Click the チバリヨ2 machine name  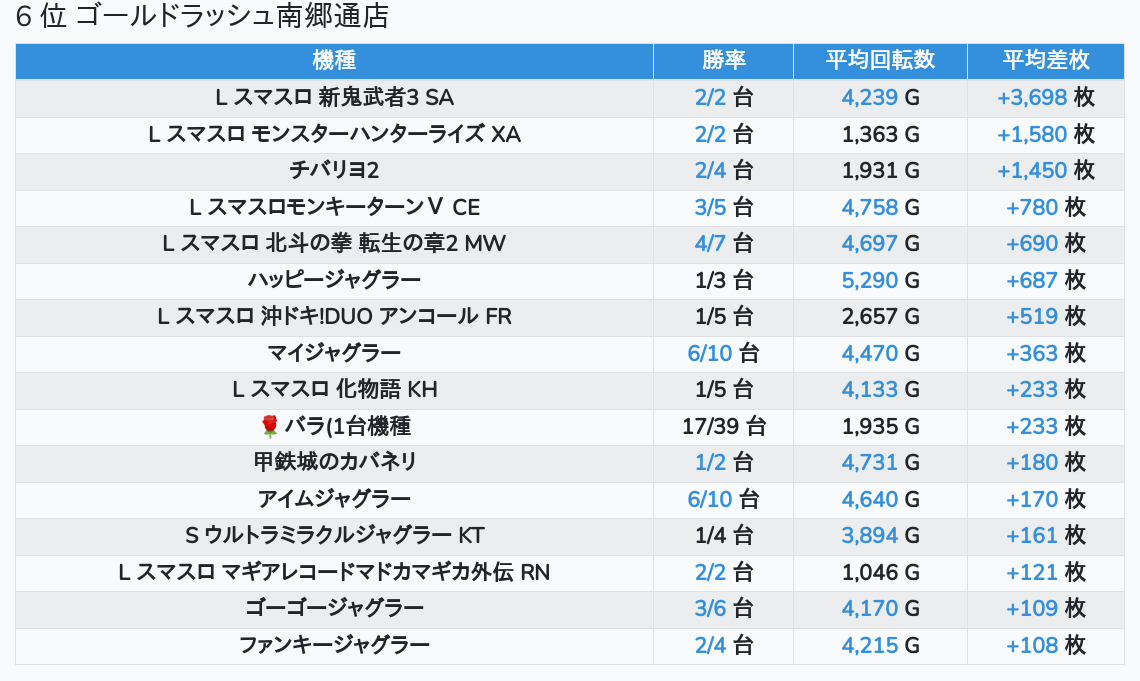[334, 170]
